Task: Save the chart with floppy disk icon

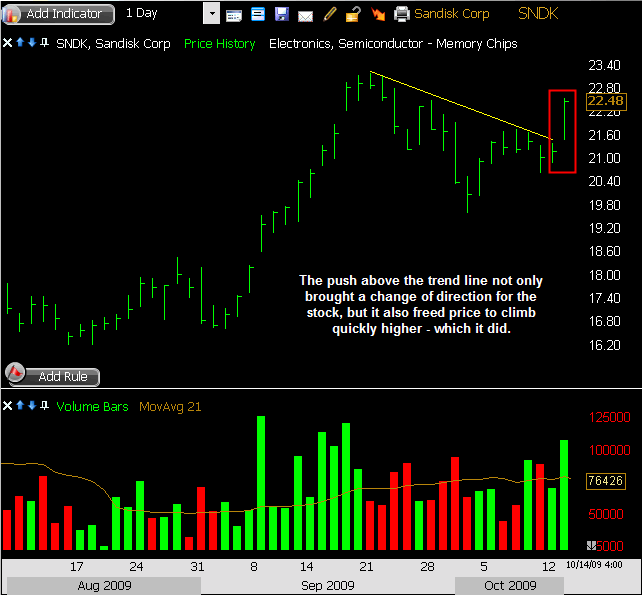Action: 282,14
